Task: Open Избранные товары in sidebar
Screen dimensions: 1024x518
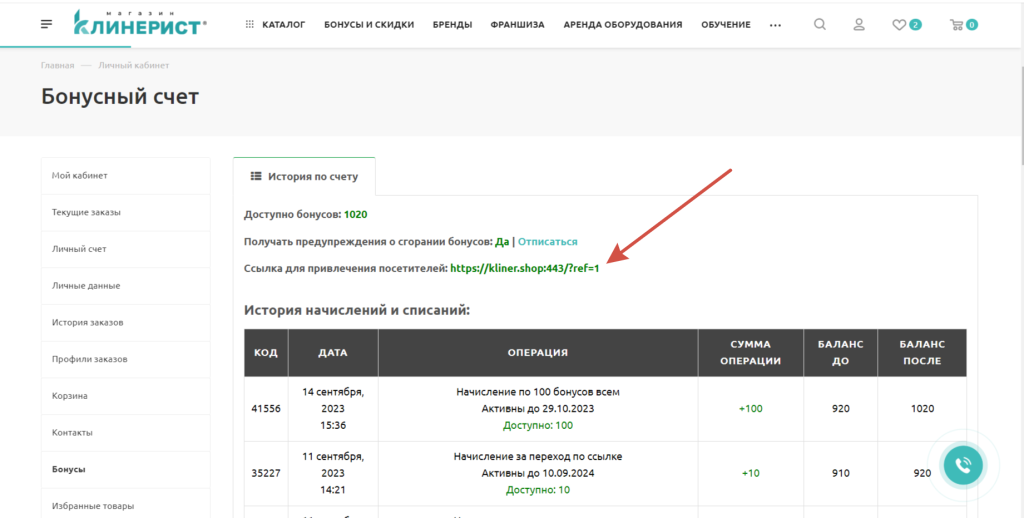Action: 125,506
